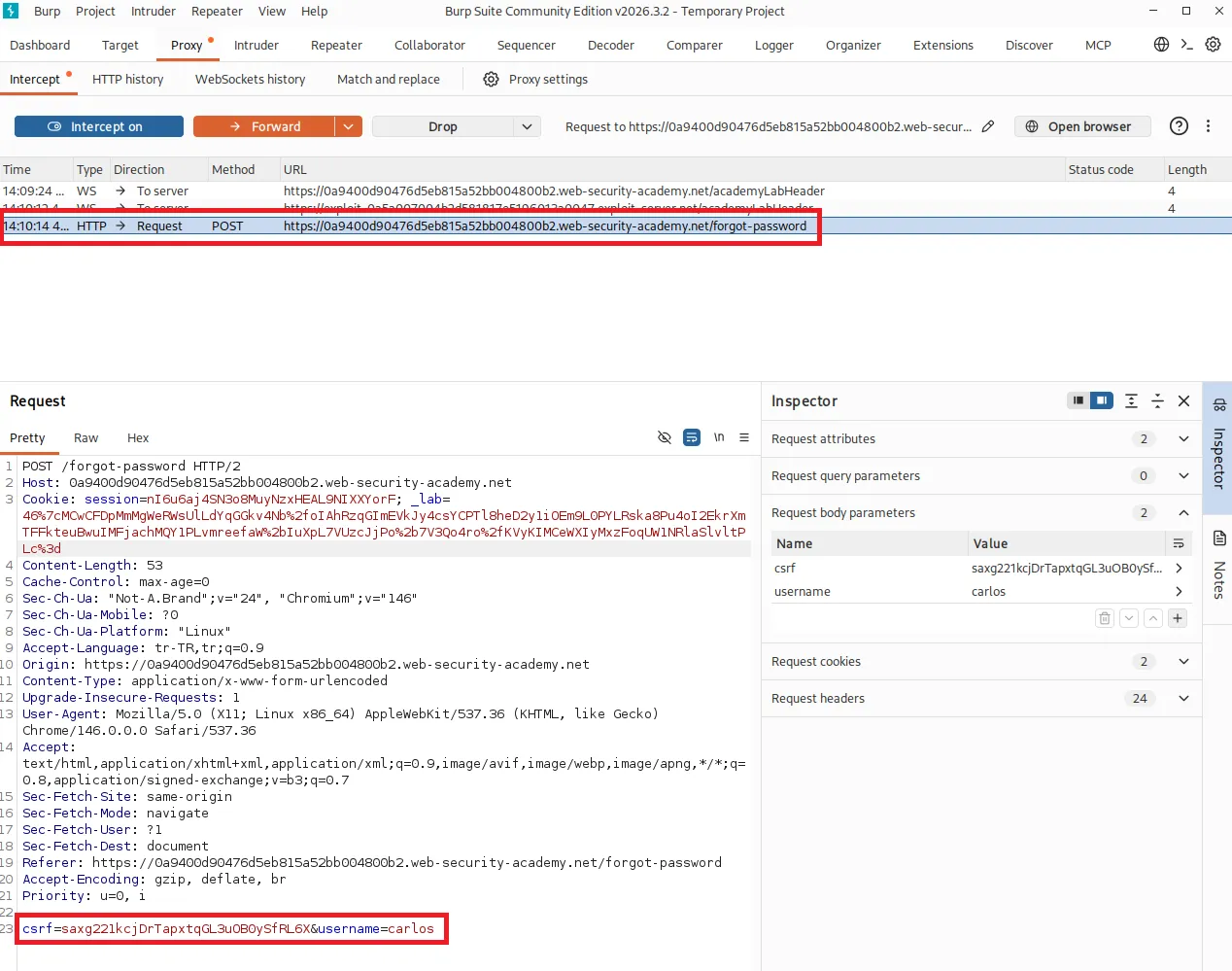Click the globe icon in top bar
1232x971 pixels.
coord(1161,45)
